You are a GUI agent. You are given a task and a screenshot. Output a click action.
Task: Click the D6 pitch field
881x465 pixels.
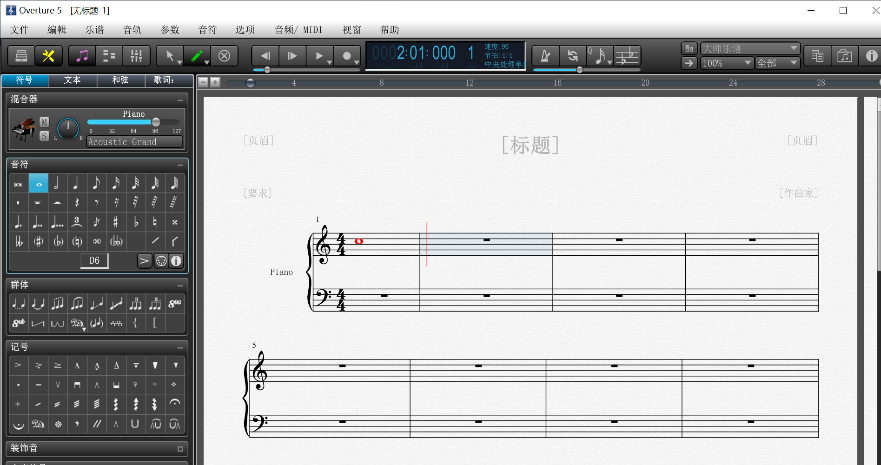(x=94, y=261)
